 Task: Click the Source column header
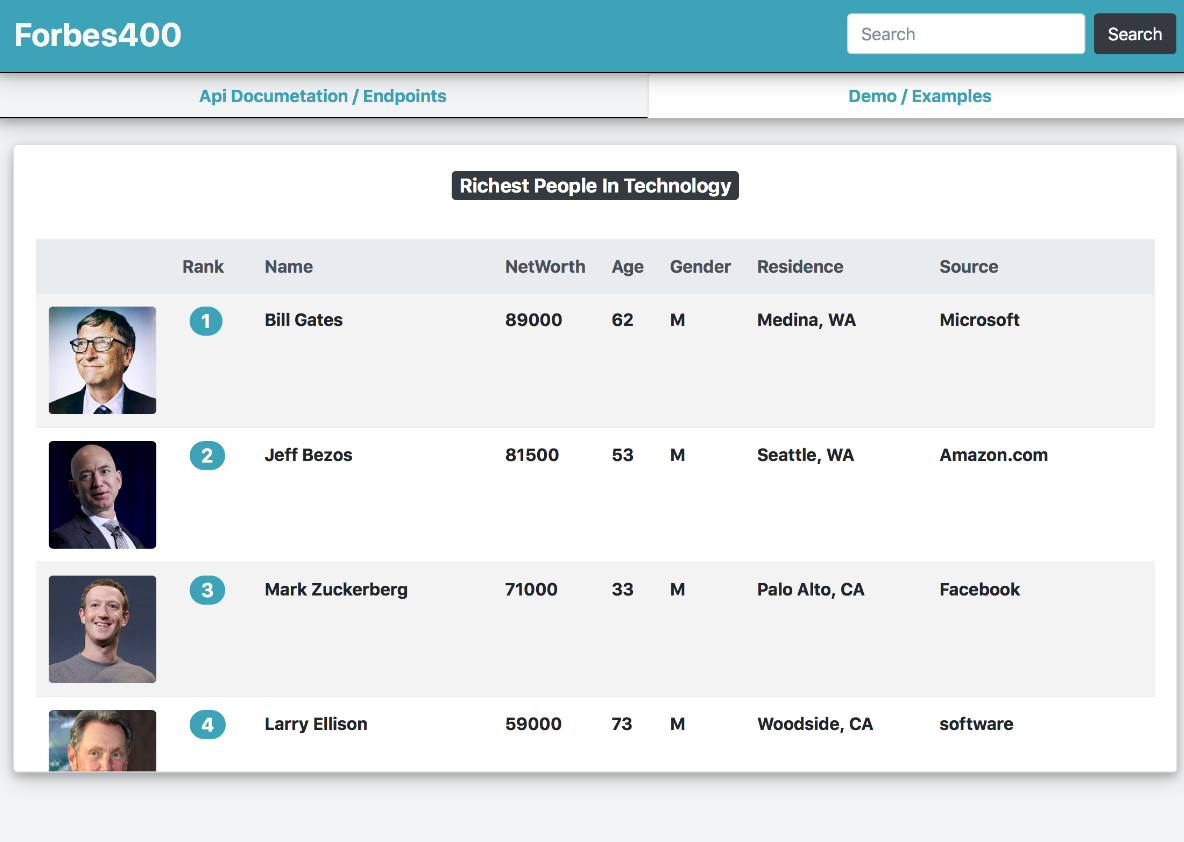click(x=969, y=267)
